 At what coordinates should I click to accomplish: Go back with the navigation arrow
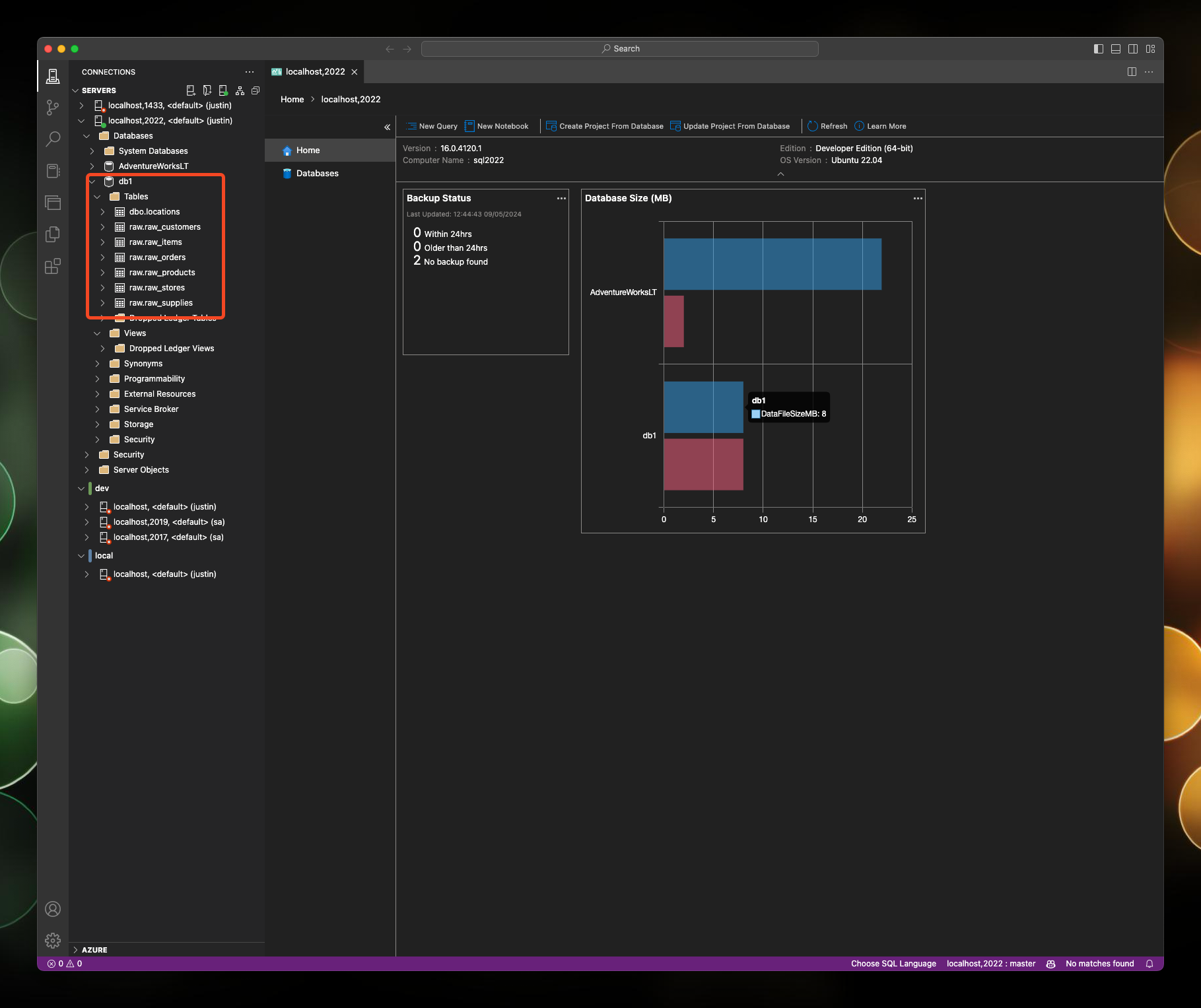click(x=390, y=49)
